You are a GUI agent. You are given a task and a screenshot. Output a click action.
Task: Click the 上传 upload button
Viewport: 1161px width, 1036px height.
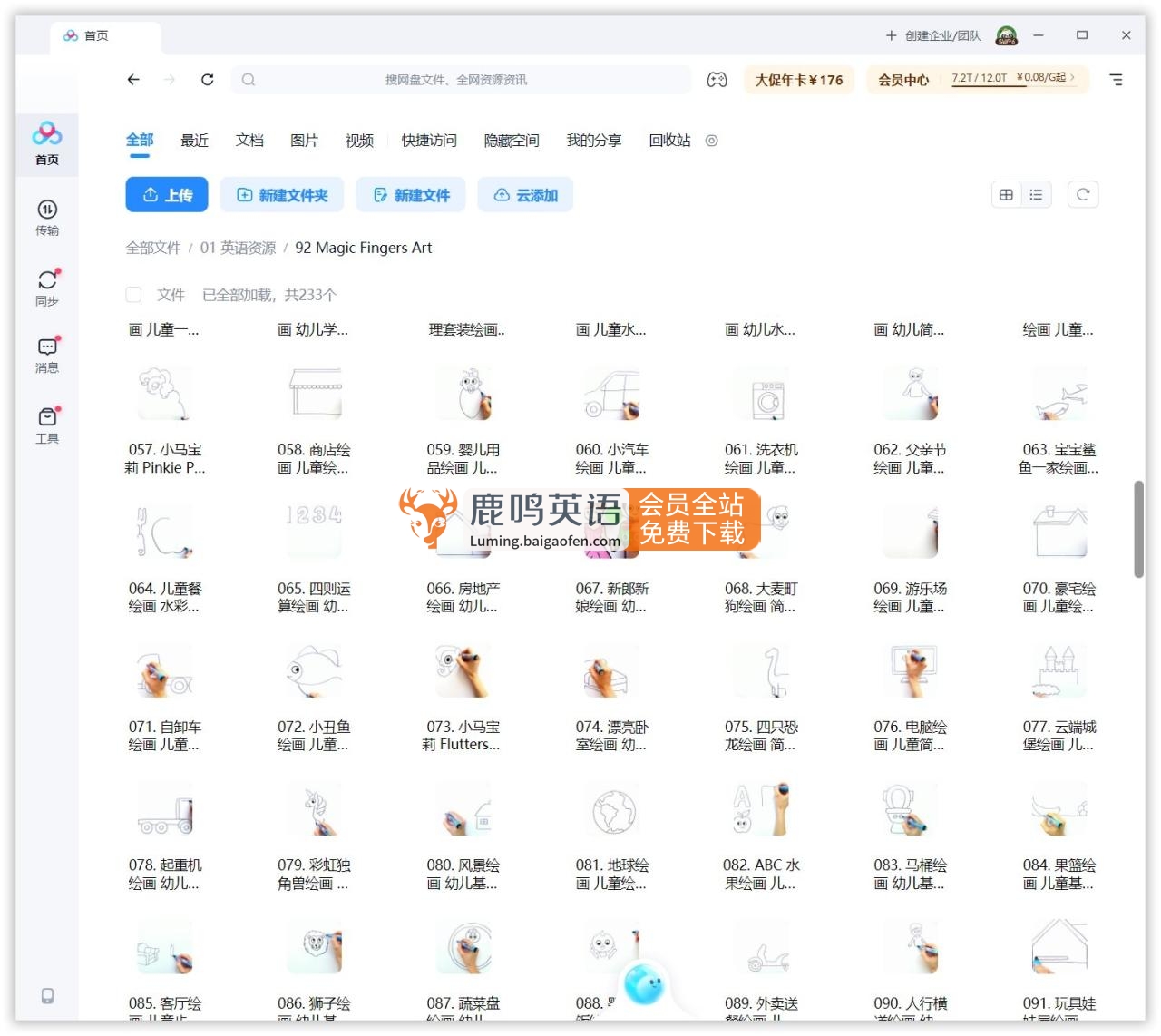click(166, 194)
